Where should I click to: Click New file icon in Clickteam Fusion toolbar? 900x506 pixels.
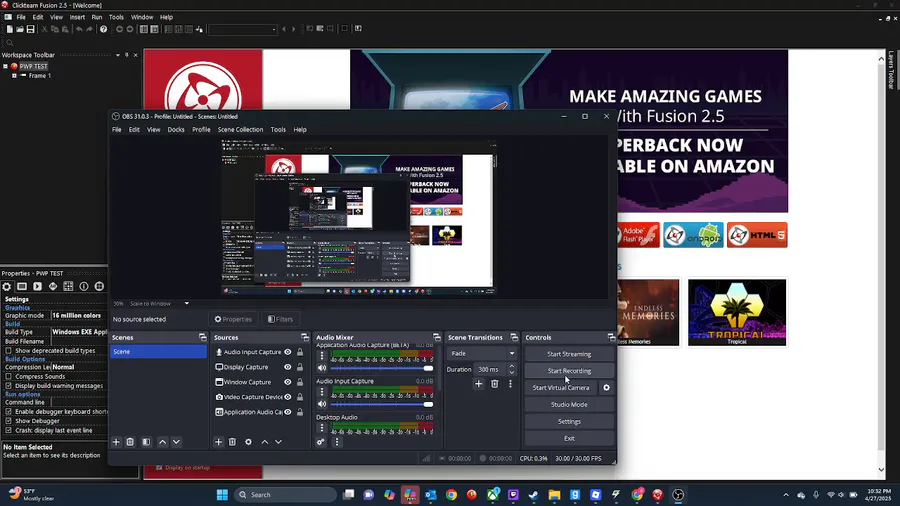click(x=10, y=29)
